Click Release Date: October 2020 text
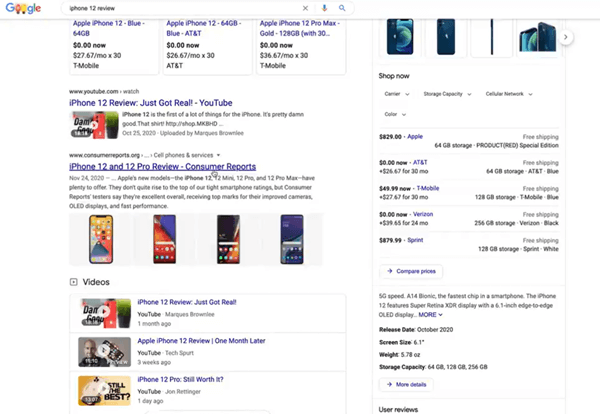This screenshot has width=600, height=414. [416, 329]
